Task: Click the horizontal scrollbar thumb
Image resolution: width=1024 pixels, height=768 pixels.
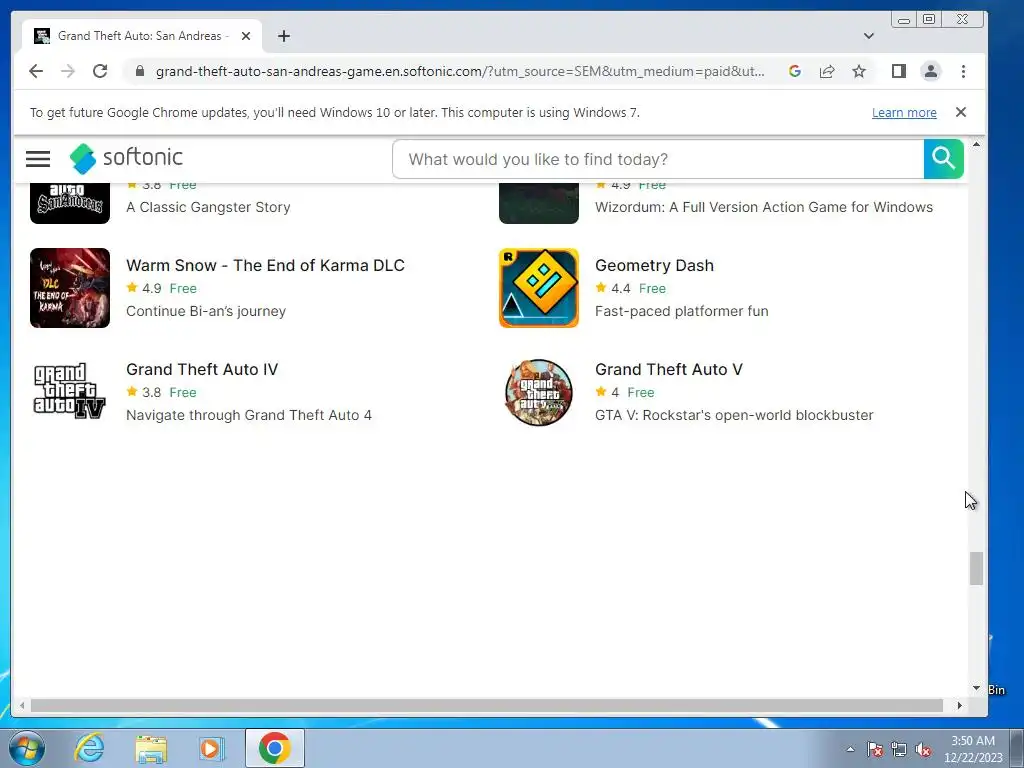Action: tap(487, 705)
